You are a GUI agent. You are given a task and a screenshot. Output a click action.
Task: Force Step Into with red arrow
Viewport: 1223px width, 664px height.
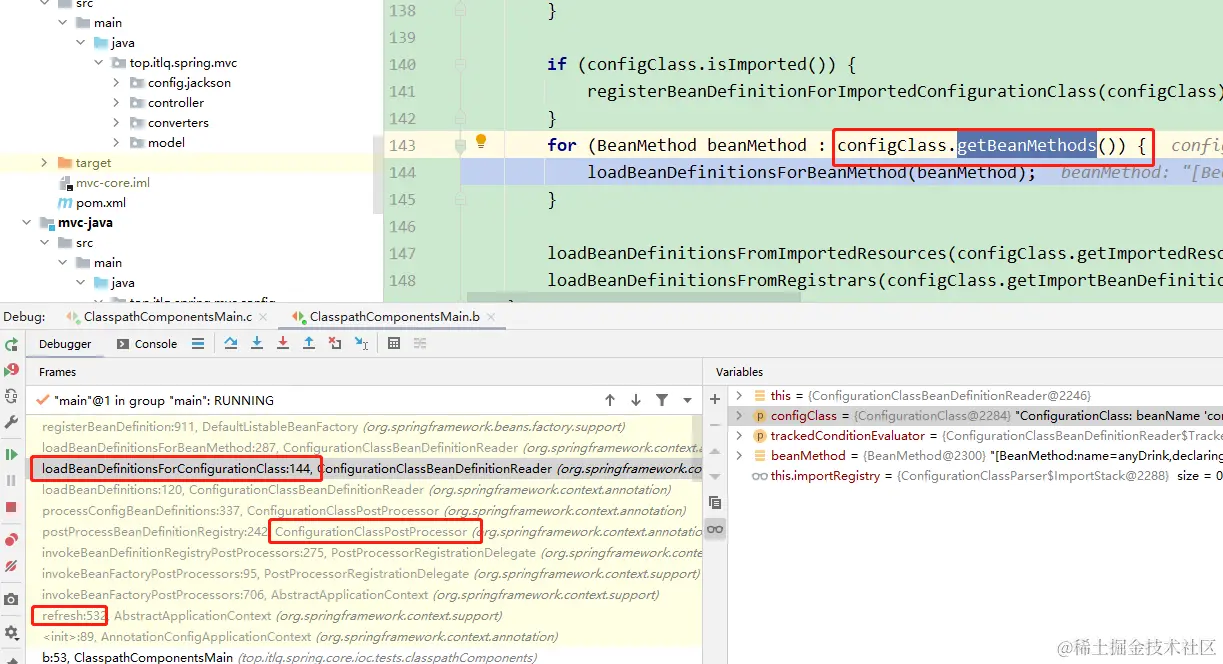click(283, 344)
